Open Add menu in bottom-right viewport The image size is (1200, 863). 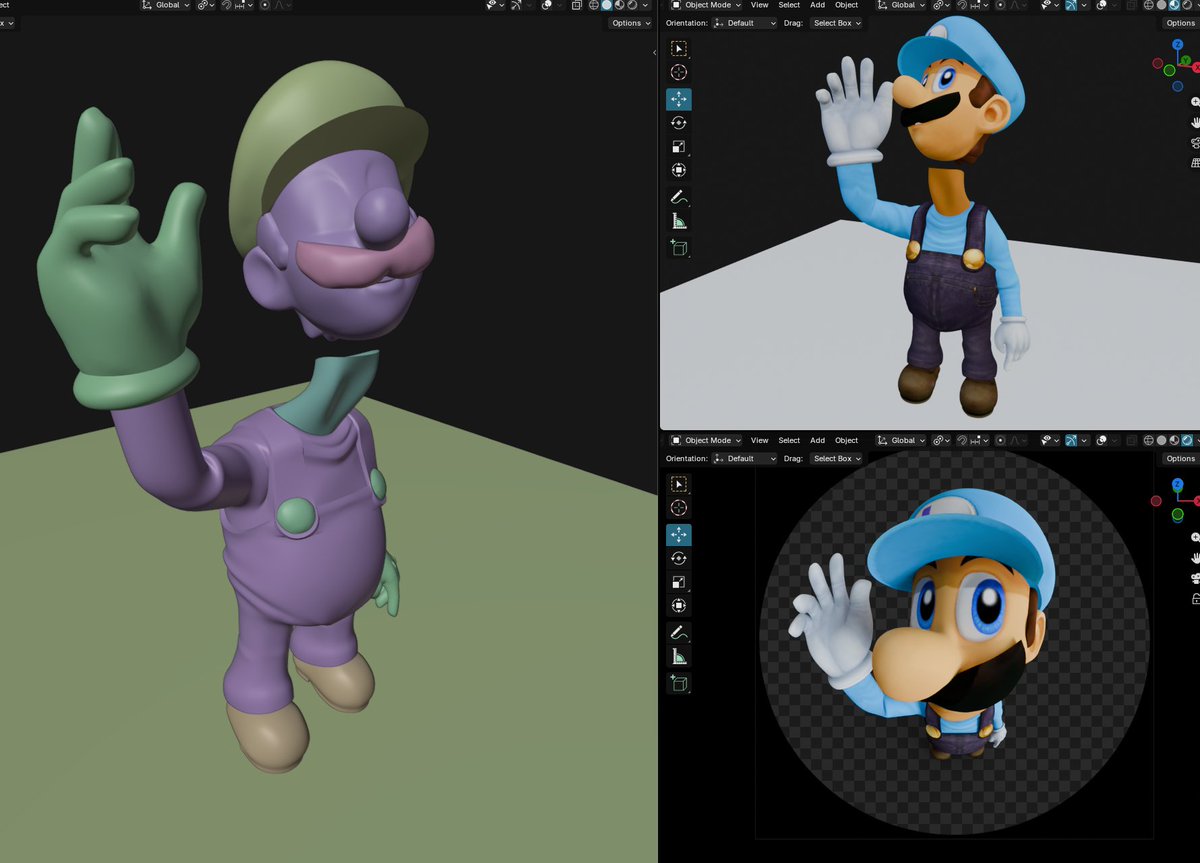tap(817, 440)
